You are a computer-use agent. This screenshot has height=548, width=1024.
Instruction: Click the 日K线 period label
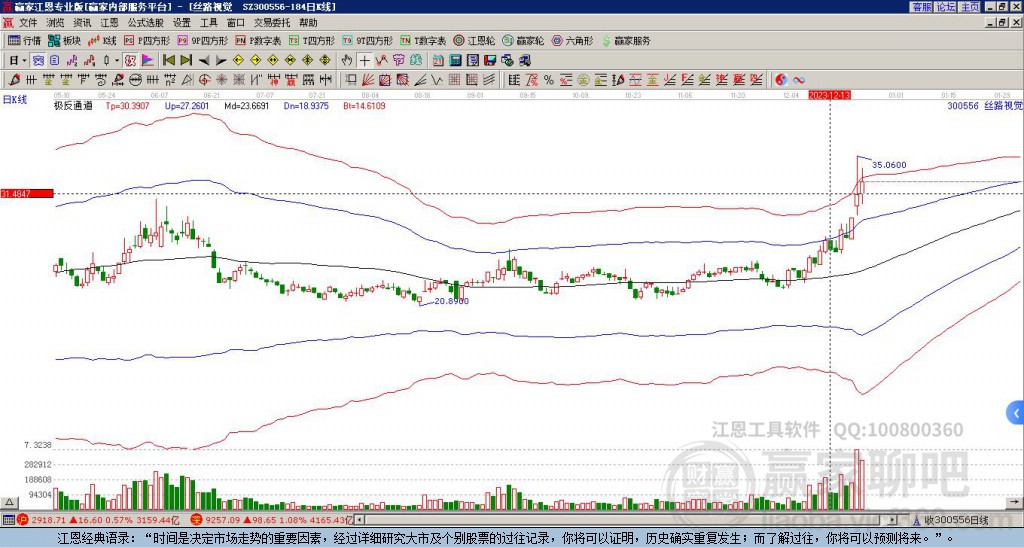(x=14, y=99)
